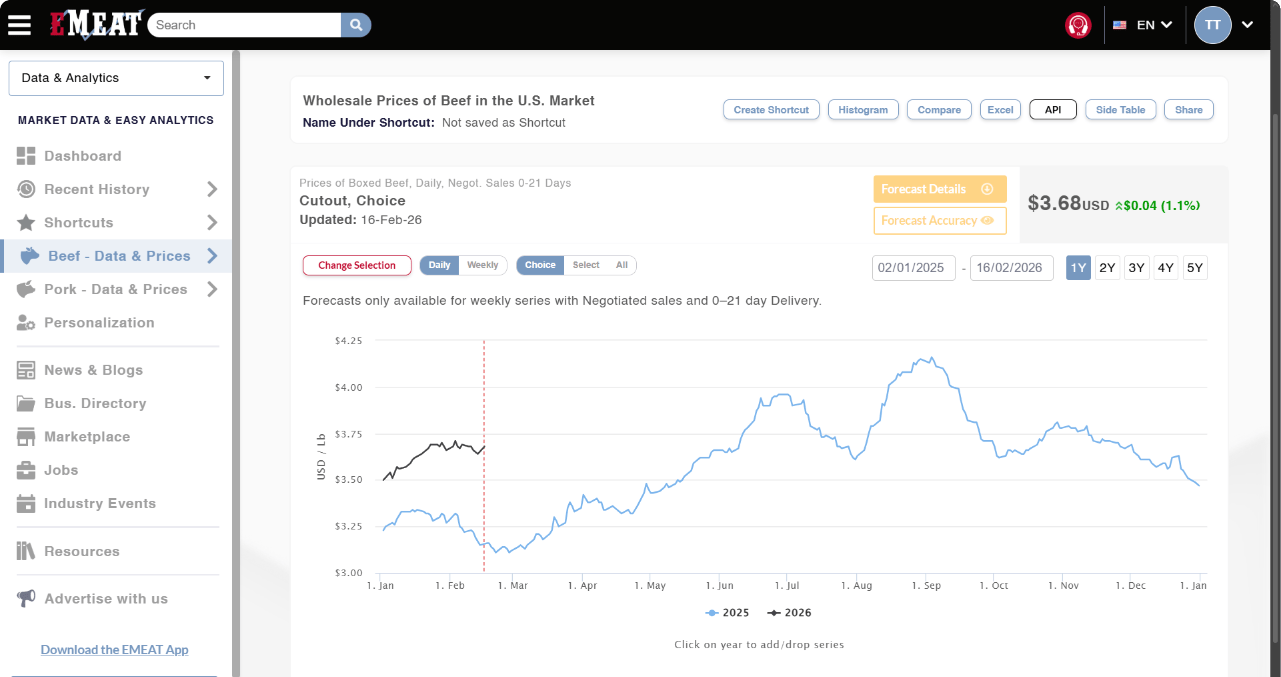Click the 2025 blue legend marker
The width and height of the screenshot is (1281, 677).
712,613
